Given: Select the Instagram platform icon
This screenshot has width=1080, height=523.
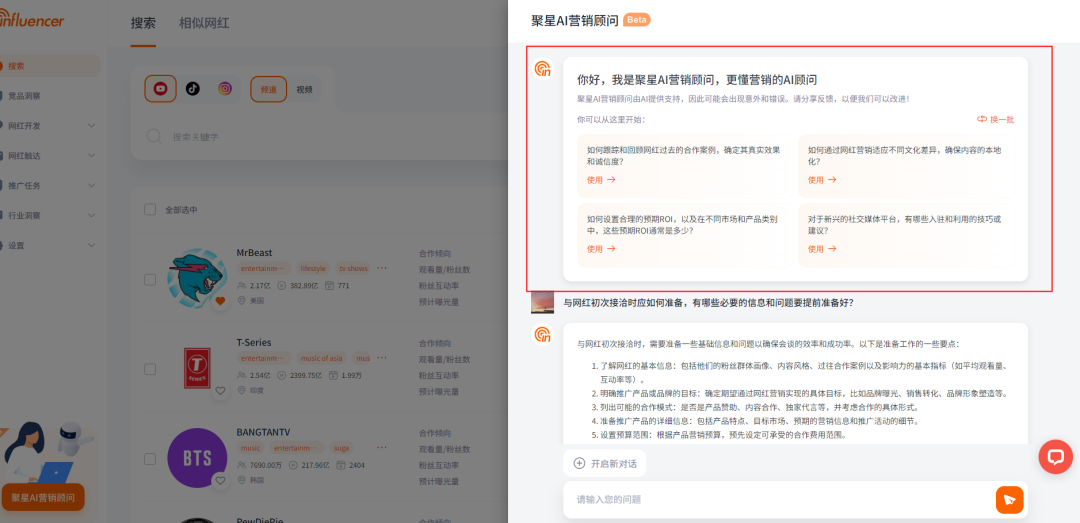Looking at the screenshot, I should tap(225, 88).
